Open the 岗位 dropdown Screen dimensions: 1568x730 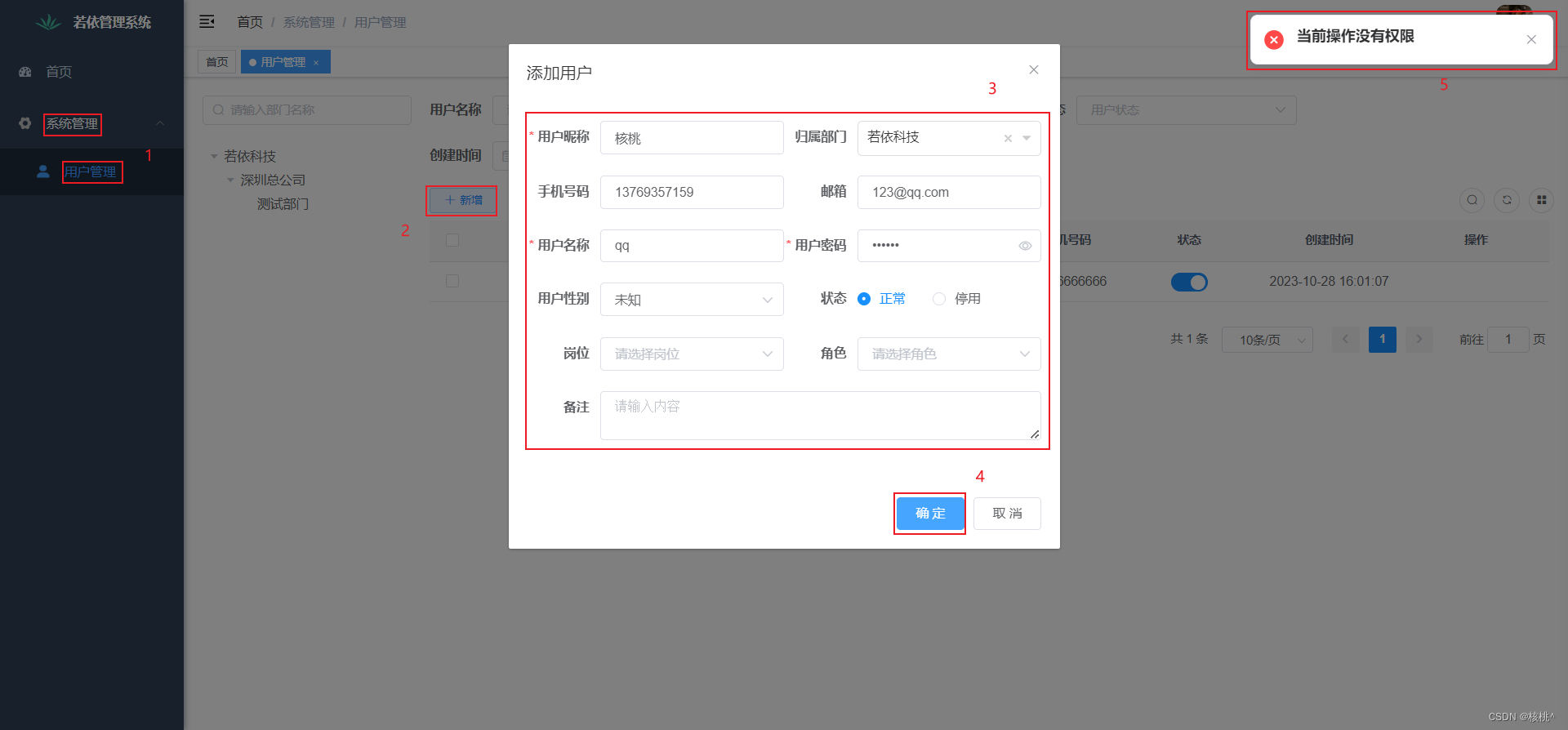tap(692, 354)
